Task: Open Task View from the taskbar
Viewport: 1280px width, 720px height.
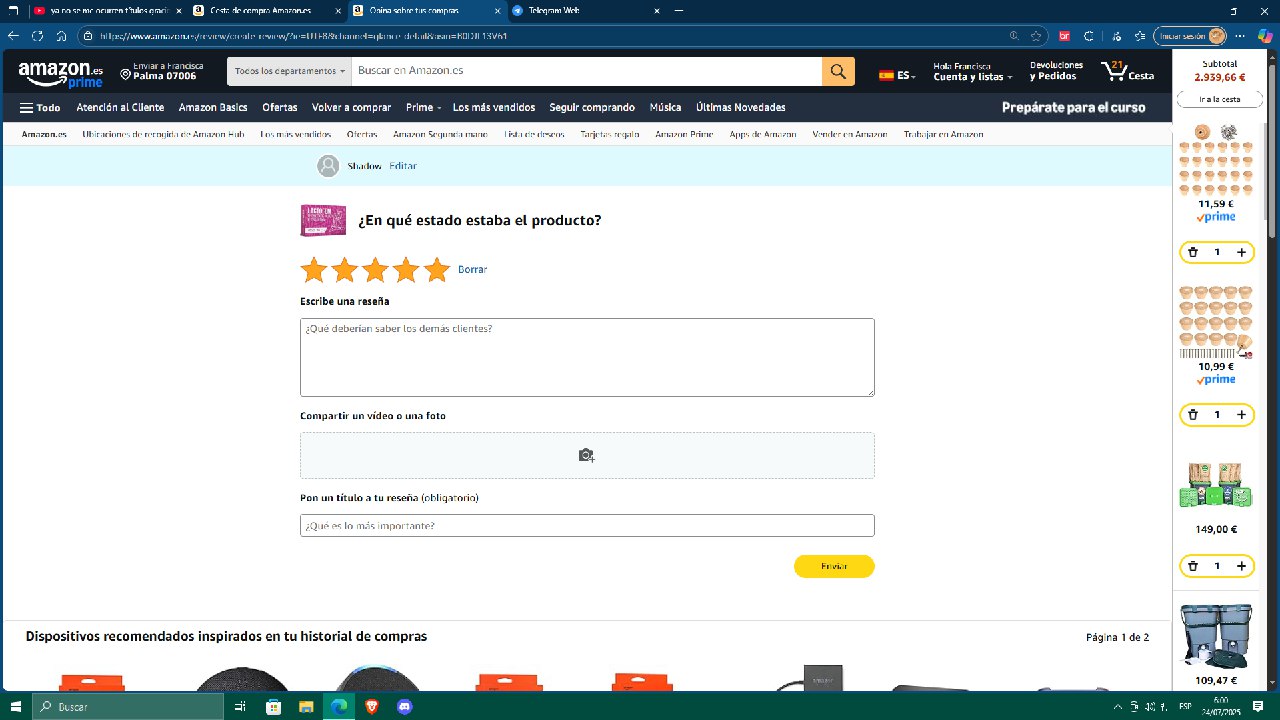Action: (x=240, y=706)
